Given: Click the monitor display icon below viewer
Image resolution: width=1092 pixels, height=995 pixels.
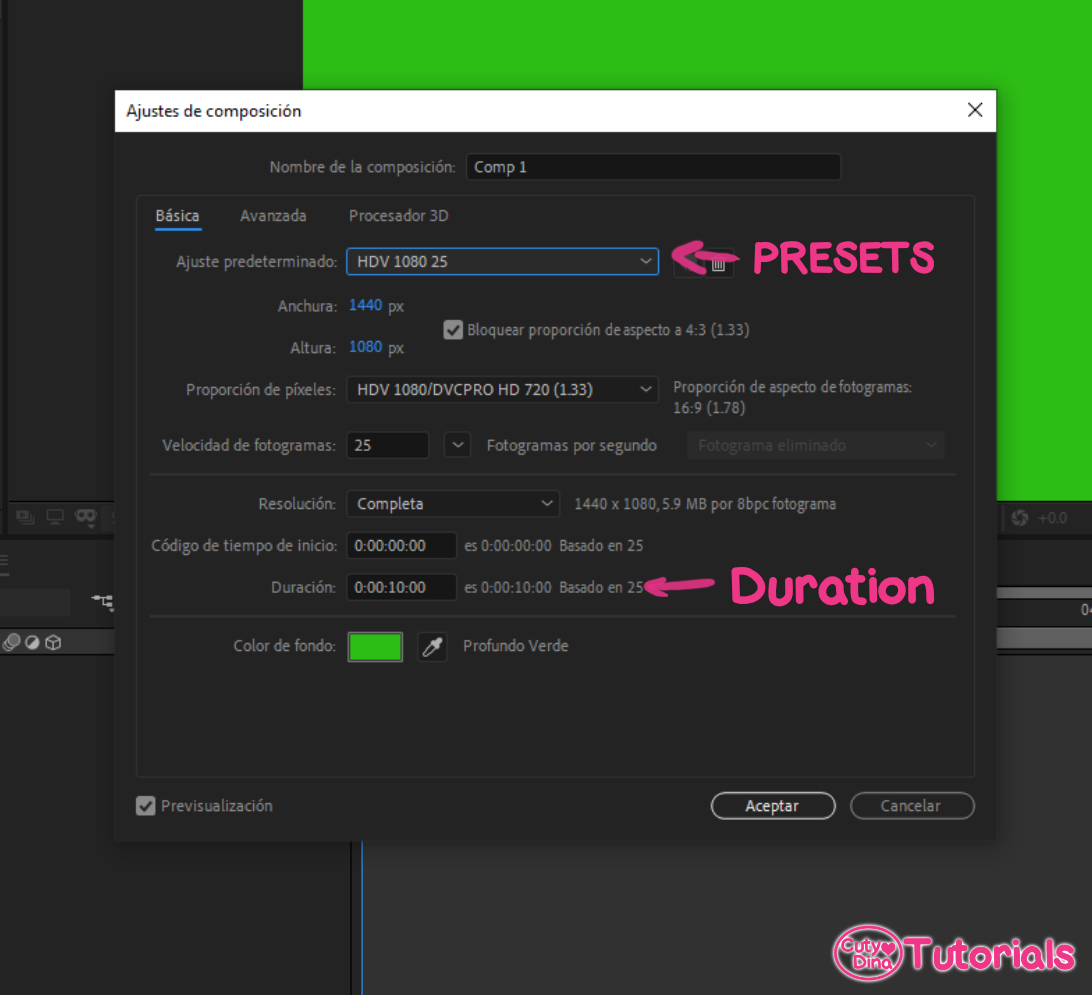Looking at the screenshot, I should click(x=55, y=517).
